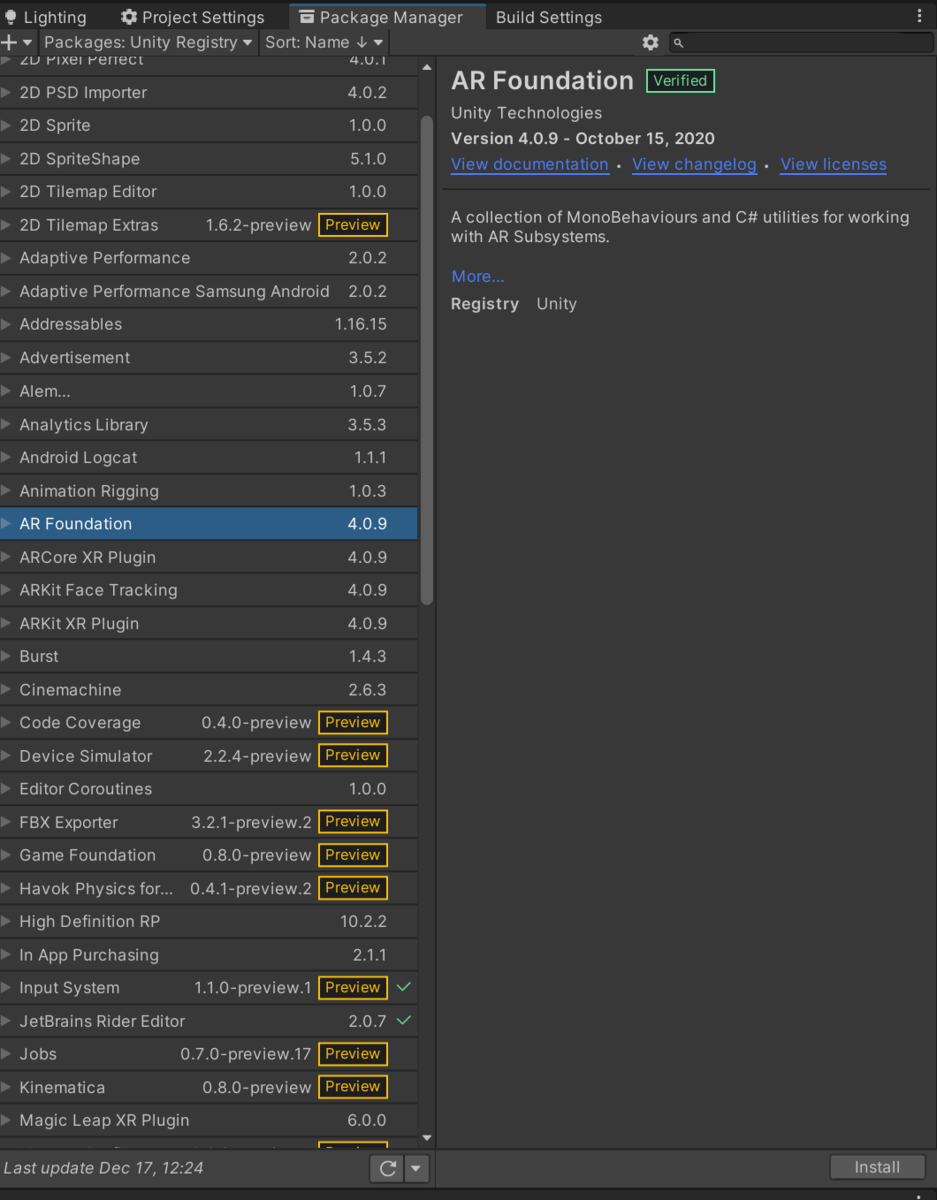Screen dimensions: 937x1200
Task: Click the scroll down arrow of package list
Action: point(427,1138)
